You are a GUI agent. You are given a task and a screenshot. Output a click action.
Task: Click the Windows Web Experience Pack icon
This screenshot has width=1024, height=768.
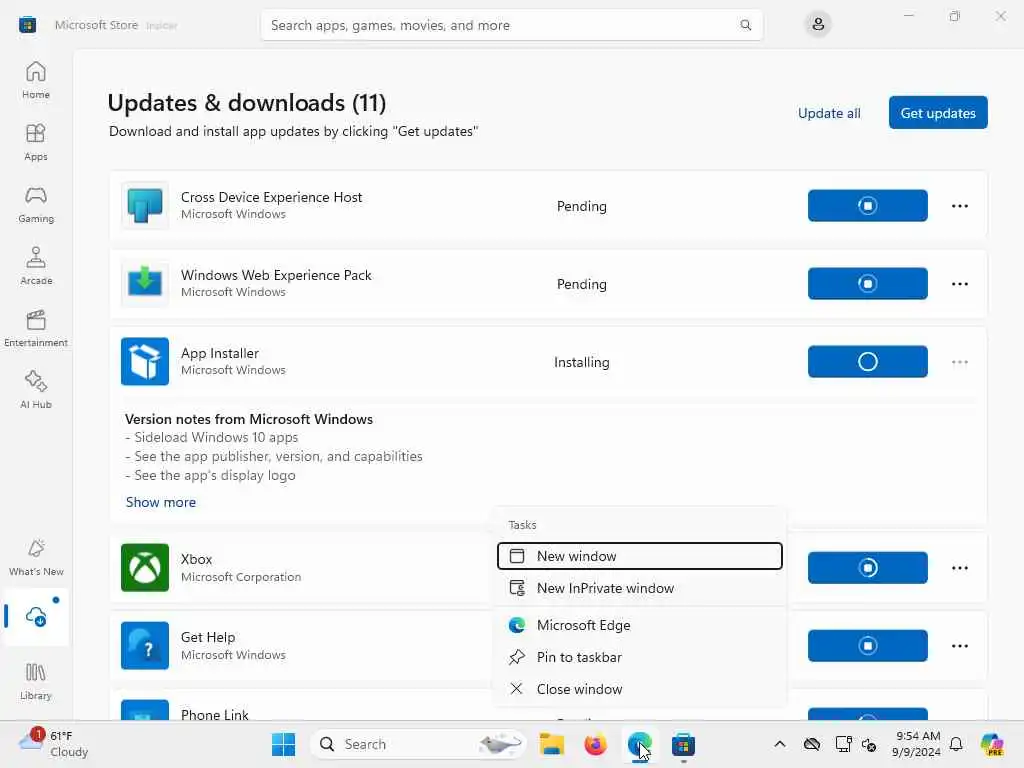(x=145, y=283)
